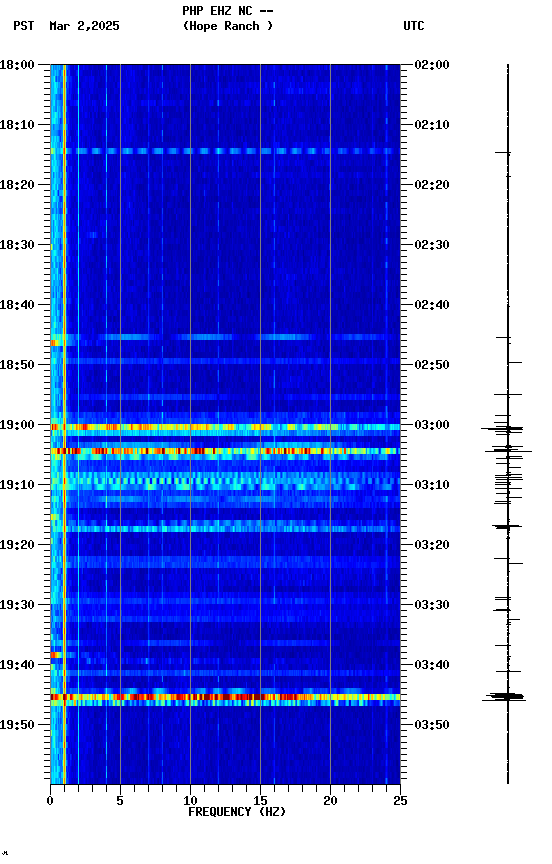552x864 pixels.
Task: Click the PST timezone label
Action: coord(24,26)
